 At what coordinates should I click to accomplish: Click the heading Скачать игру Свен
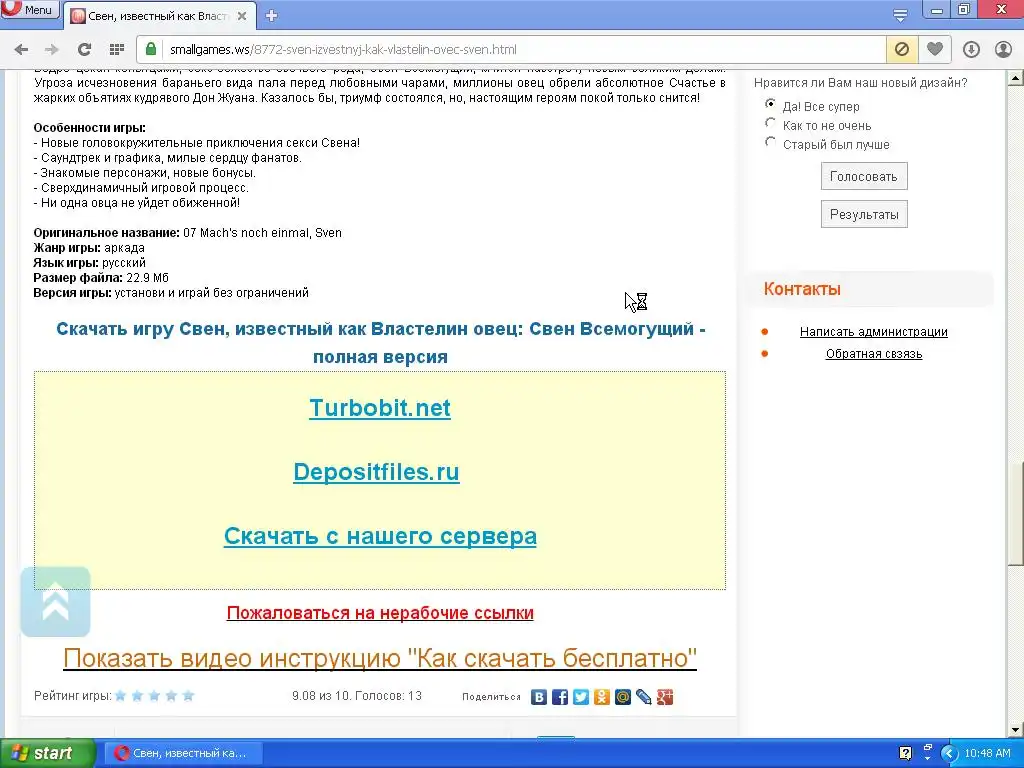tap(380, 343)
